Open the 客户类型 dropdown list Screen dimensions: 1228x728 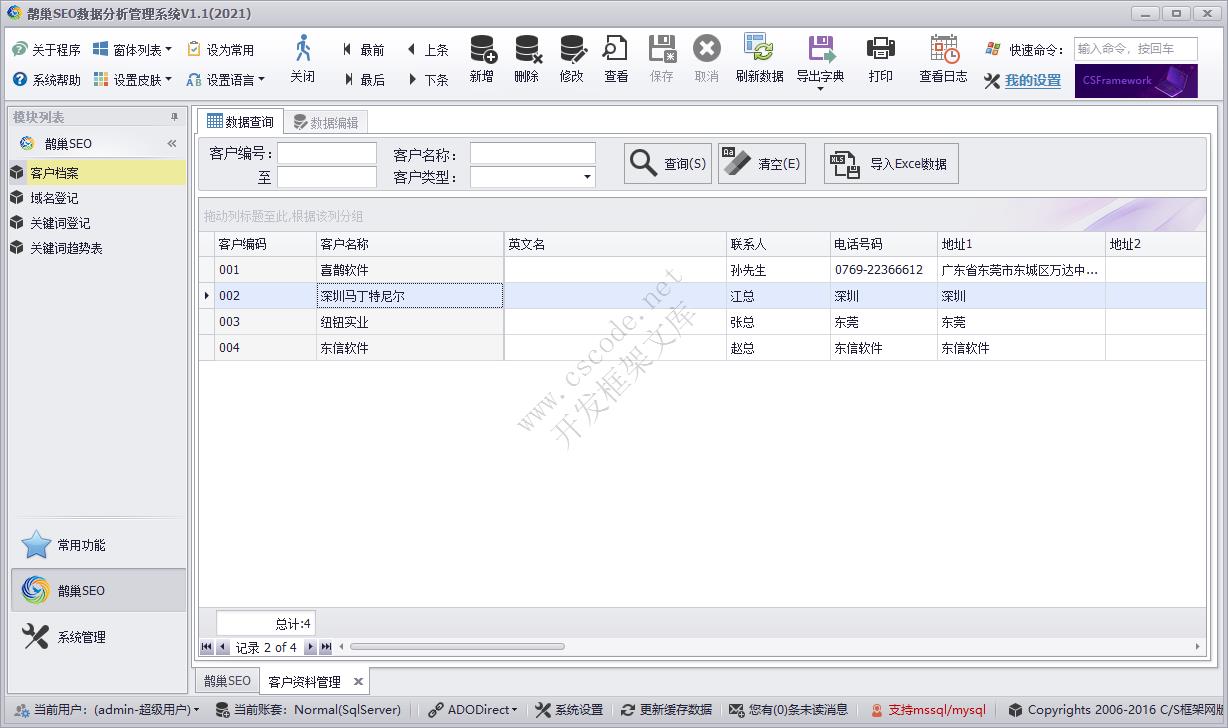(587, 178)
